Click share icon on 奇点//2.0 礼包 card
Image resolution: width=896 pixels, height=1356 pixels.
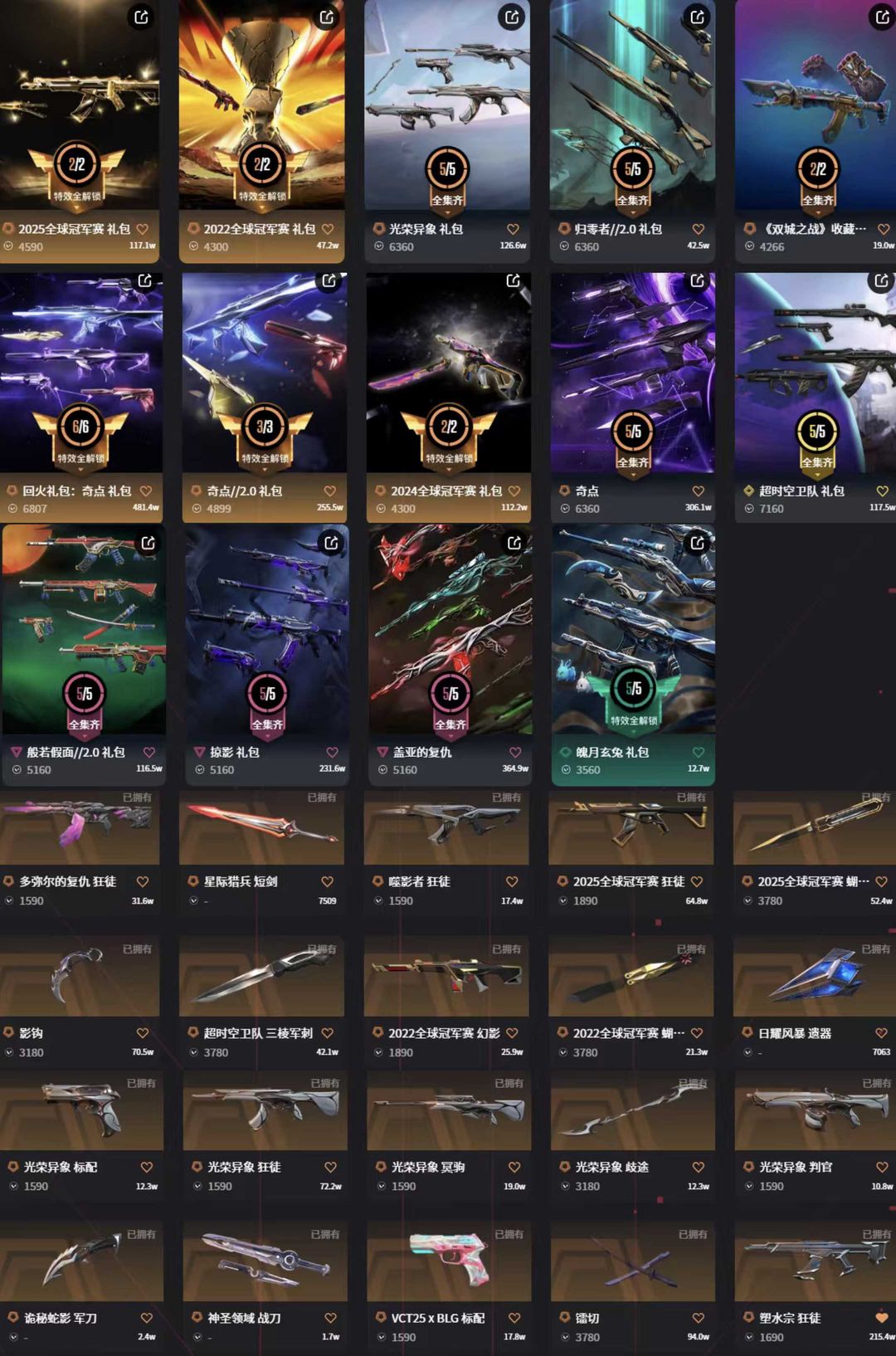pos(329,280)
